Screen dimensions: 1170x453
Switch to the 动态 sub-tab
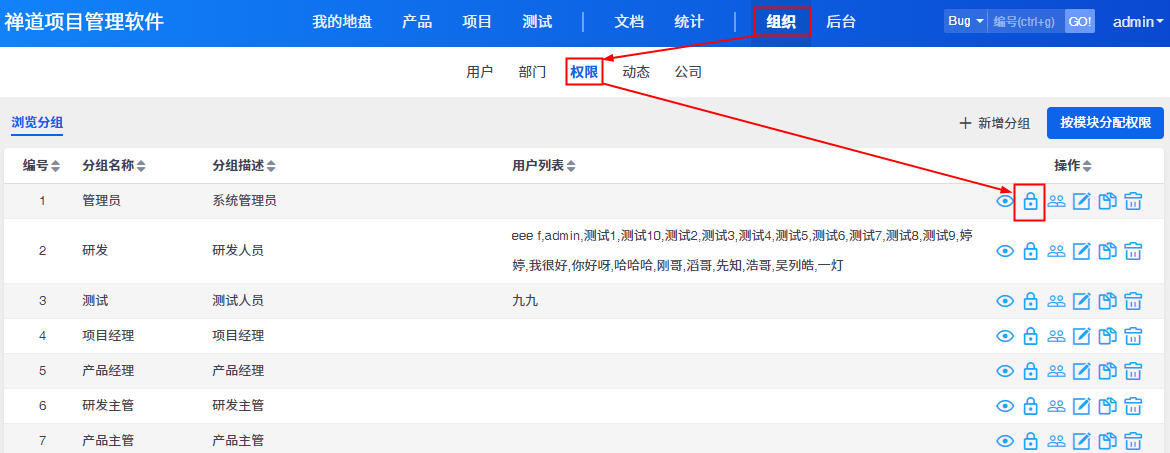tap(636, 72)
